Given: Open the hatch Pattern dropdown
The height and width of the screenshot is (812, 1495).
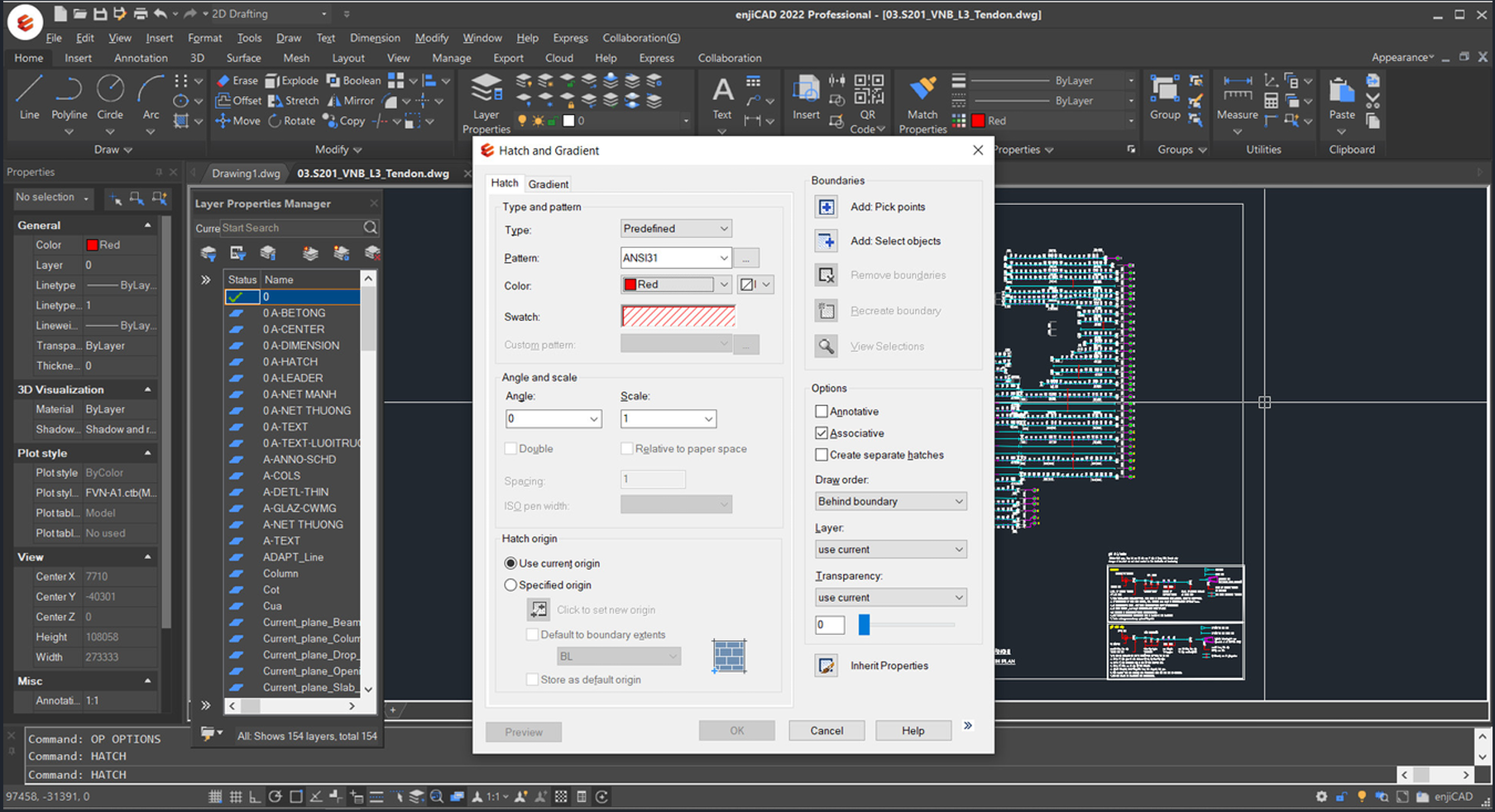Looking at the screenshot, I should (723, 258).
